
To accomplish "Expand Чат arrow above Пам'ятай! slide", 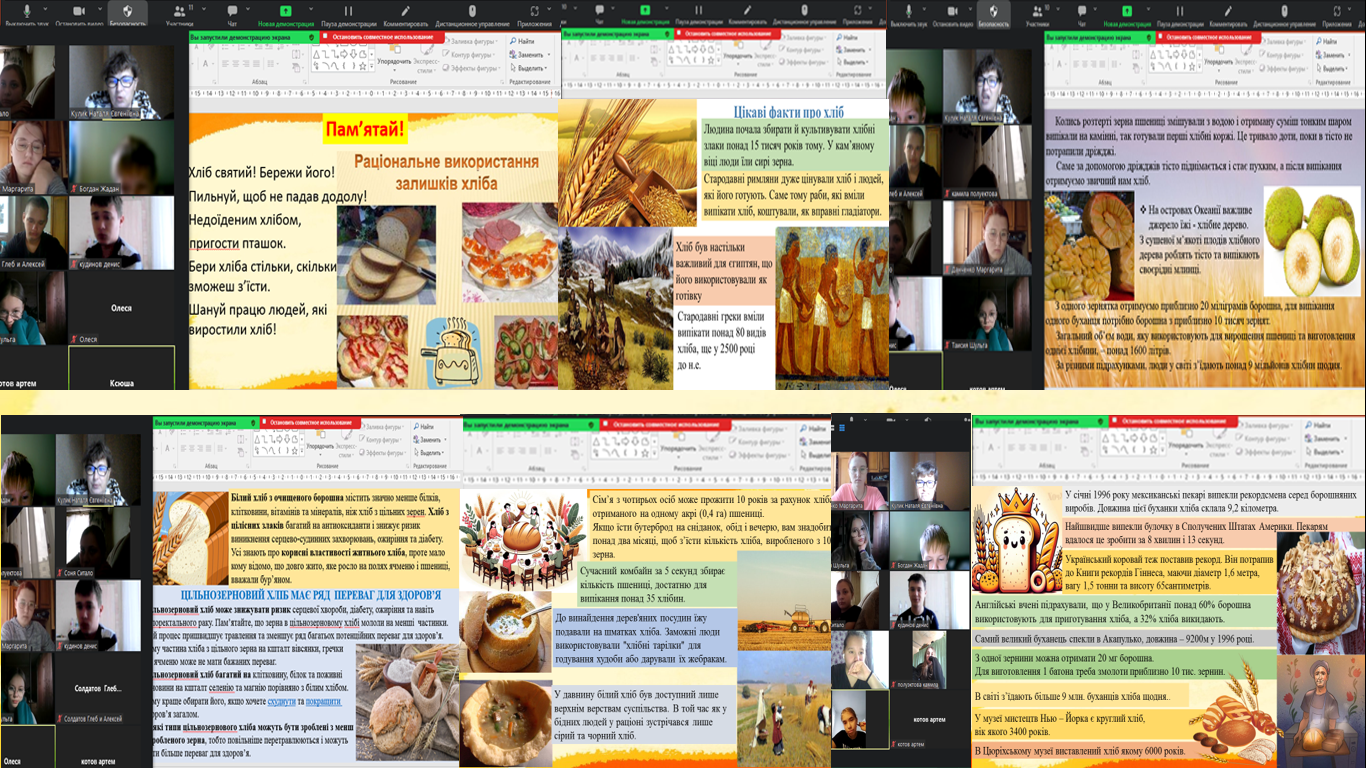I will [x=247, y=9].
